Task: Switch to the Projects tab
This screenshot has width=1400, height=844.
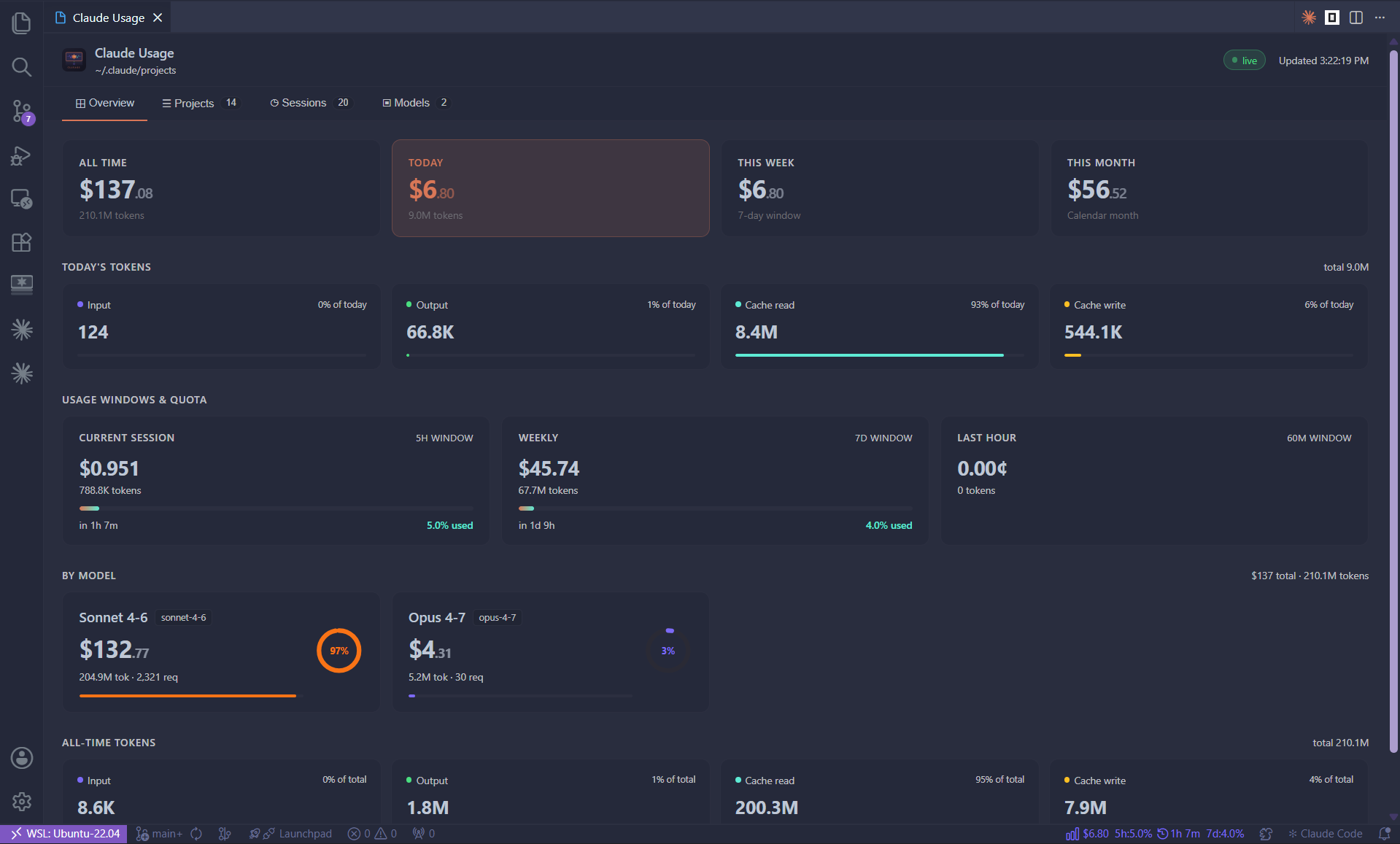Action: pyautogui.click(x=200, y=103)
